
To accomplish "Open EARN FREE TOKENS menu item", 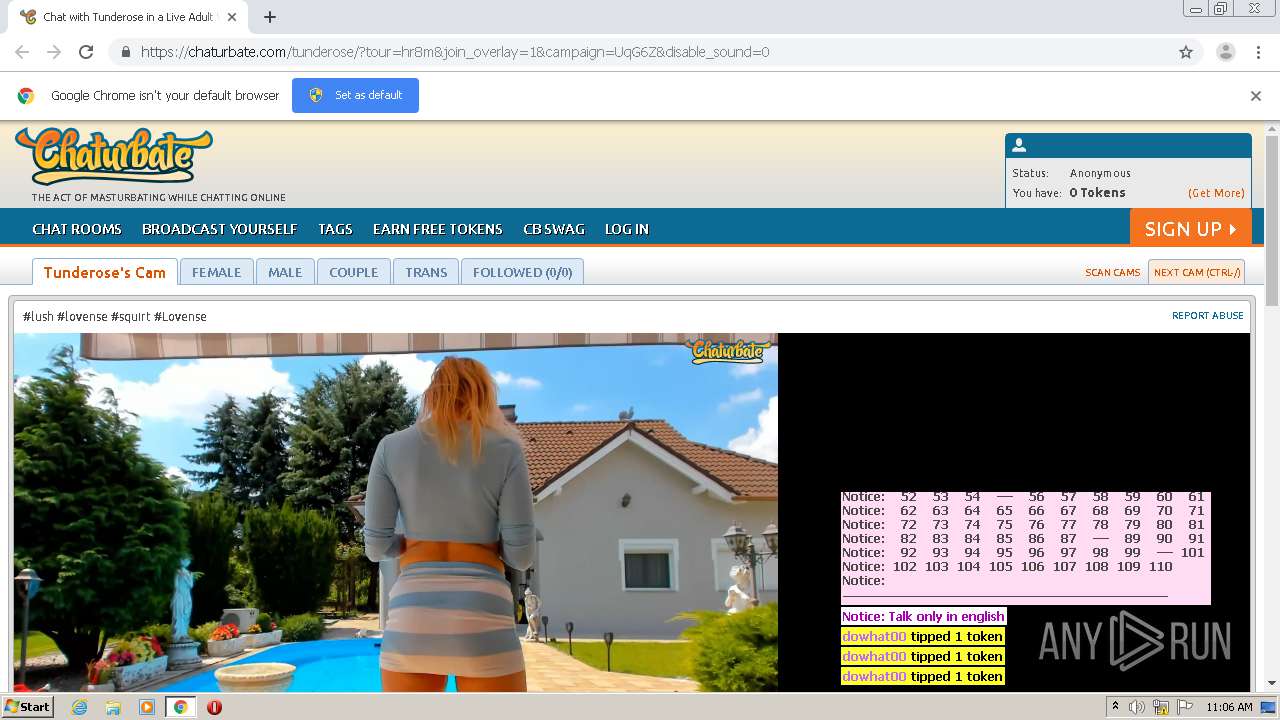I will coord(438,229).
